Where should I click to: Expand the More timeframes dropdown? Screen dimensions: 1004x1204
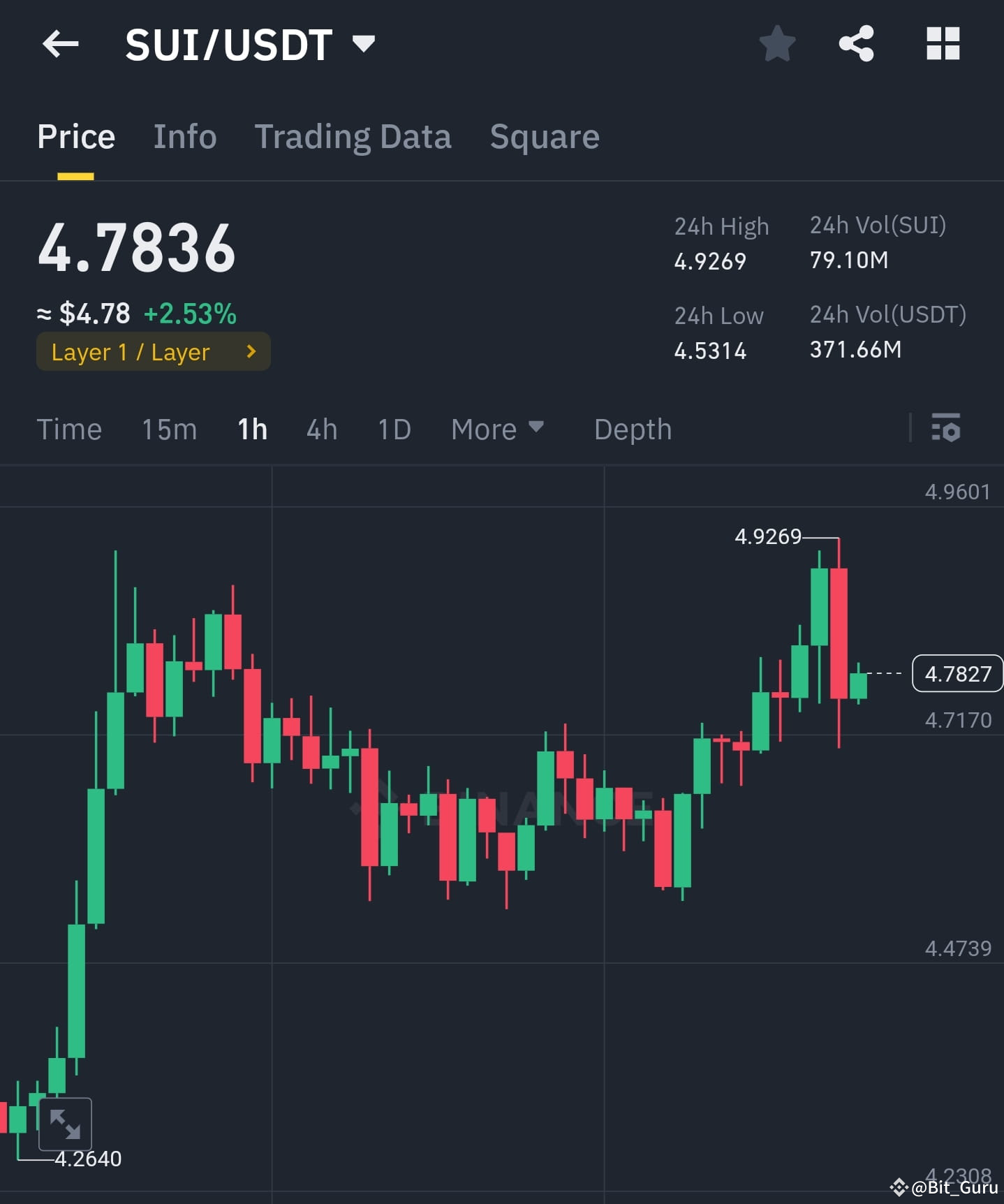(497, 430)
